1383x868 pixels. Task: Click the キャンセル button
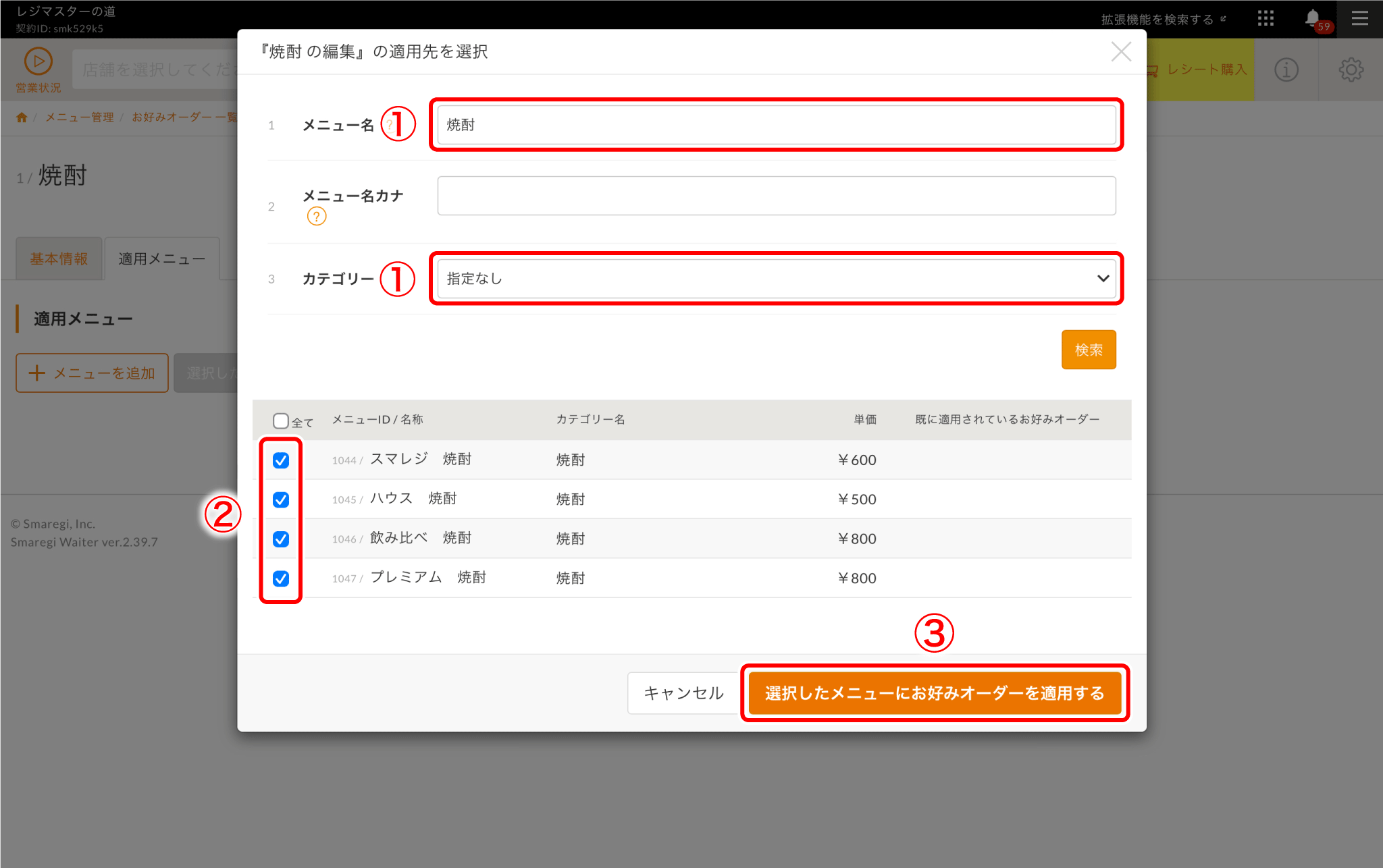[683, 693]
